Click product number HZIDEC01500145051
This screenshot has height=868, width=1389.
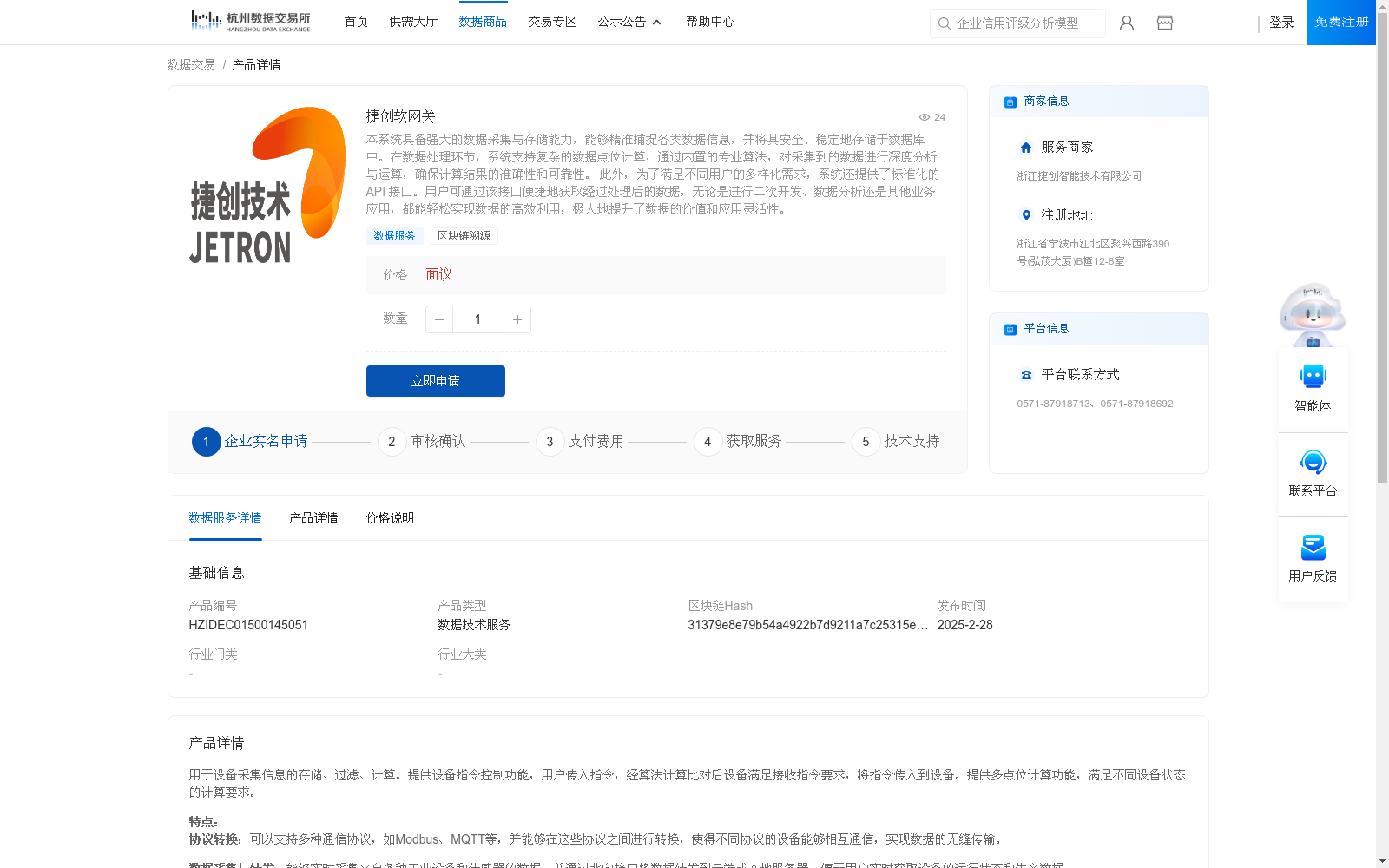coord(248,625)
